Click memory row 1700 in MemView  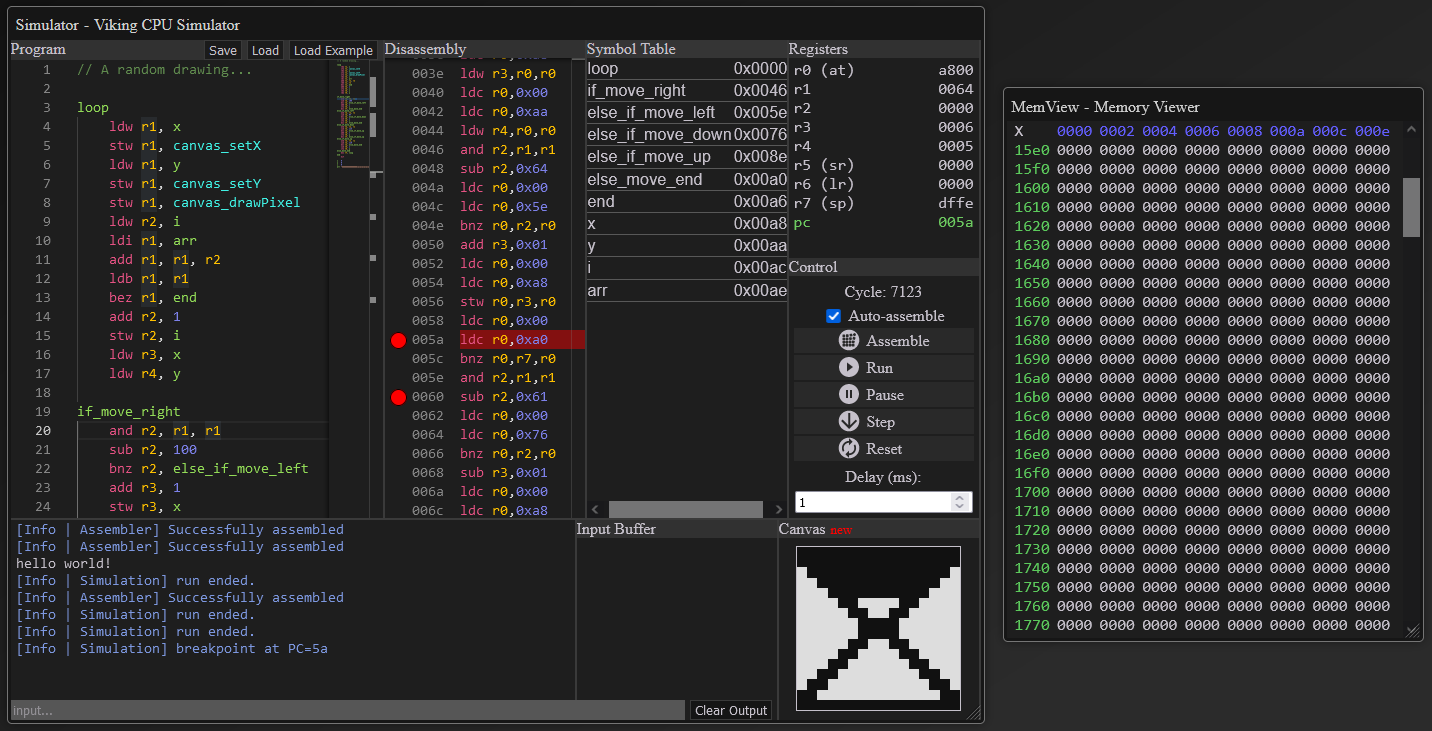(1203, 492)
